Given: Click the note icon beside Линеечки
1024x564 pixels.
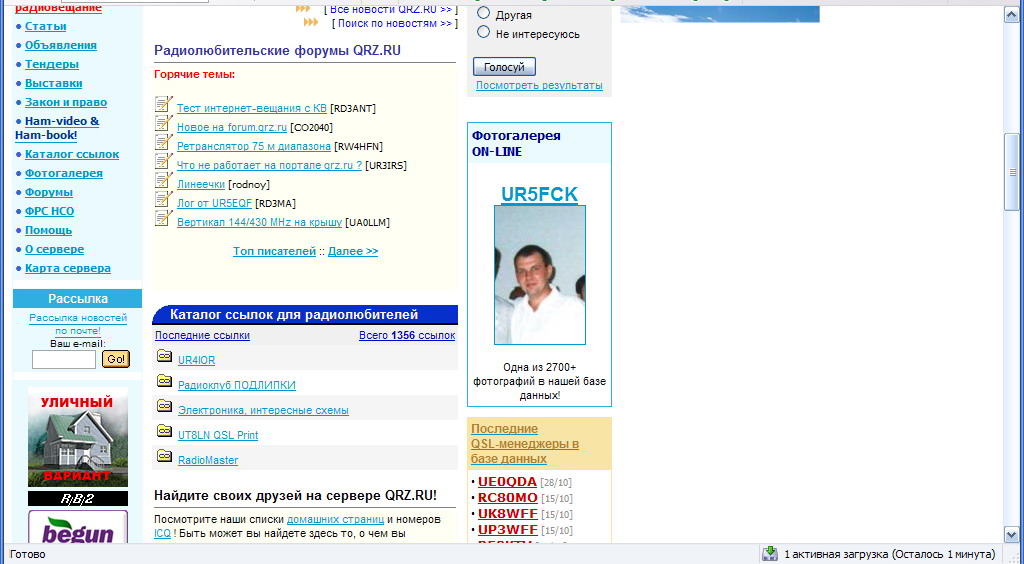Looking at the screenshot, I should pos(164,180).
